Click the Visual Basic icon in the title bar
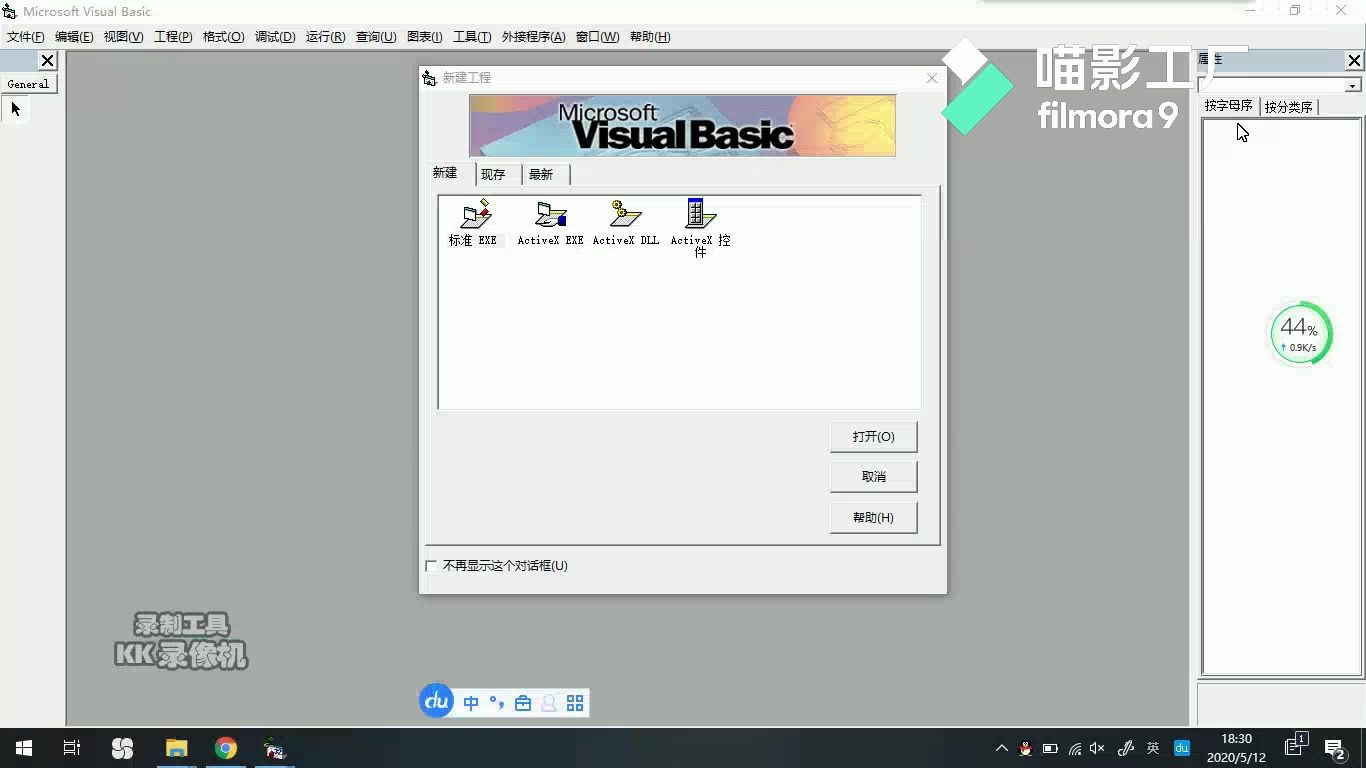 click(10, 11)
